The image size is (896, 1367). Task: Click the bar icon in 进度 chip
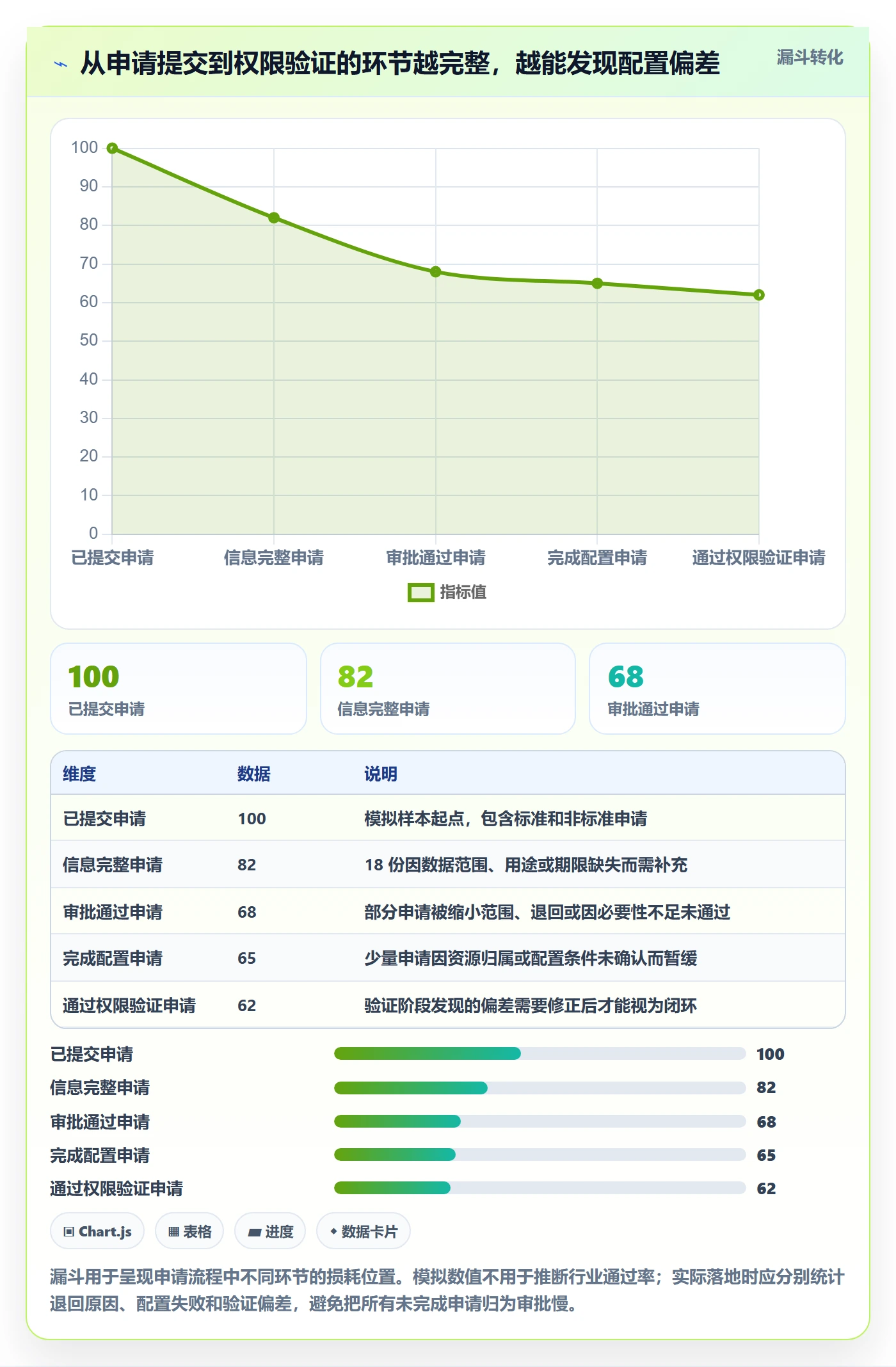coord(254,1233)
